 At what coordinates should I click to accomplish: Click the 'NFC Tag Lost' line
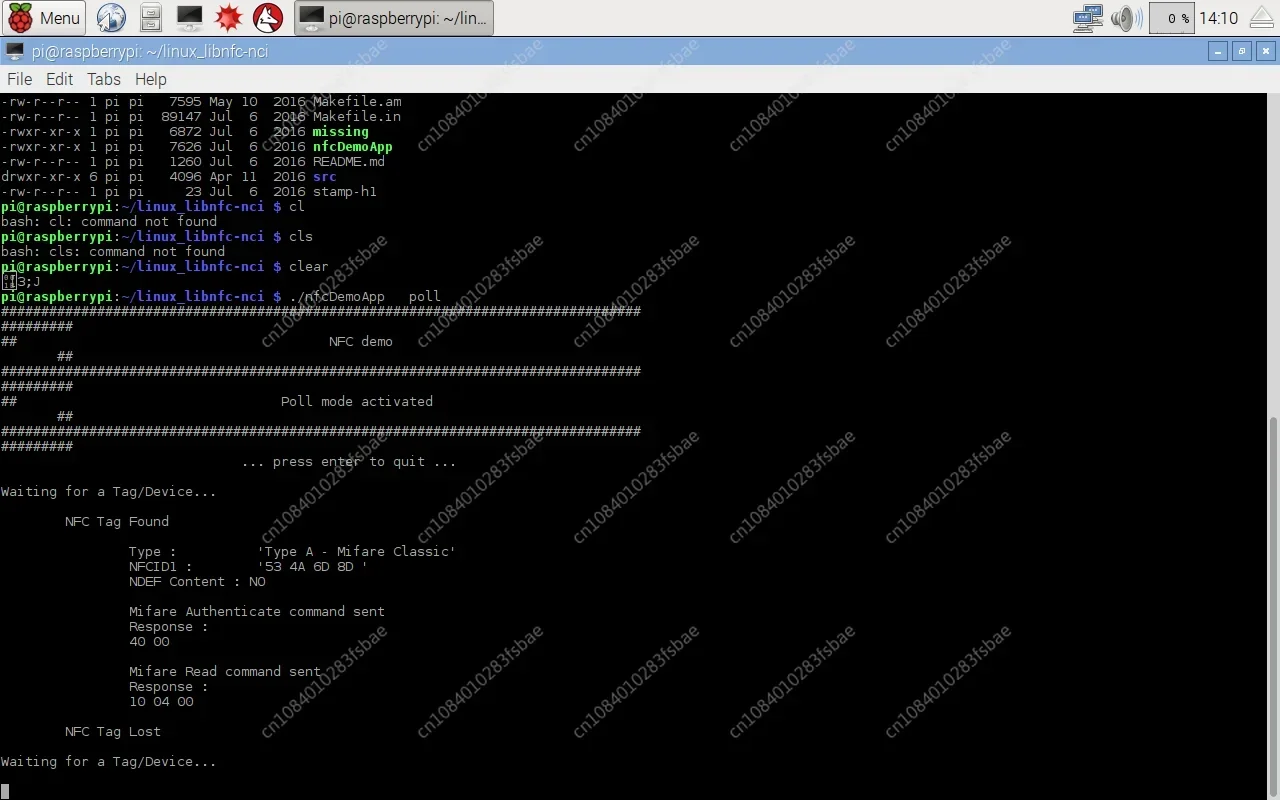pos(113,731)
